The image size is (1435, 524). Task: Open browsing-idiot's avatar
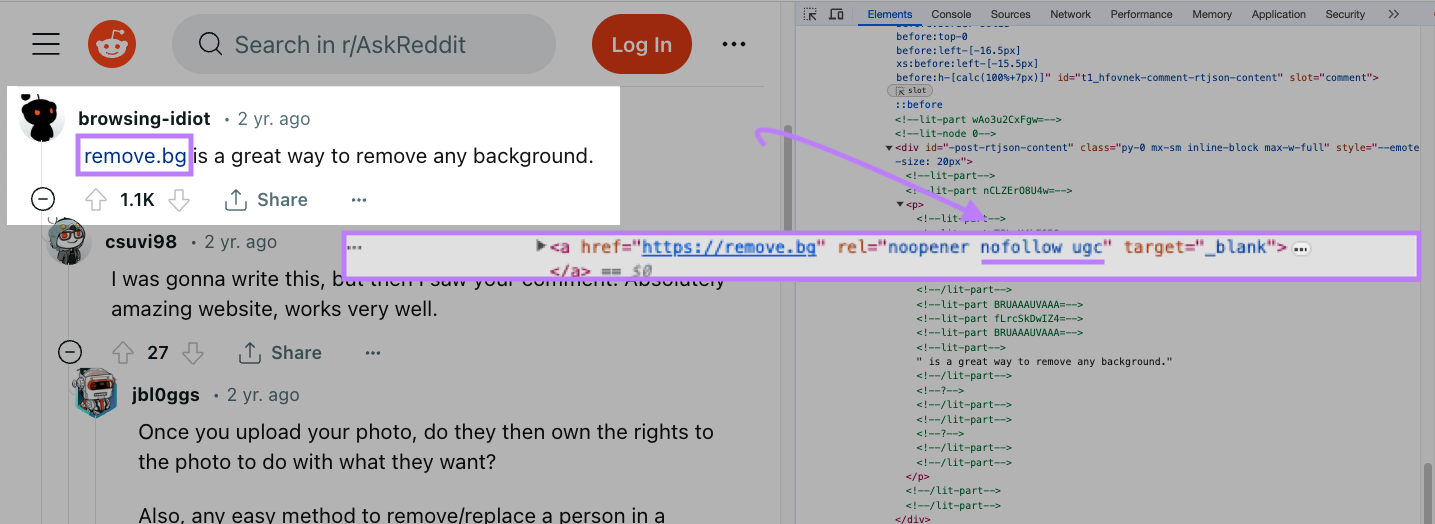tap(40, 119)
